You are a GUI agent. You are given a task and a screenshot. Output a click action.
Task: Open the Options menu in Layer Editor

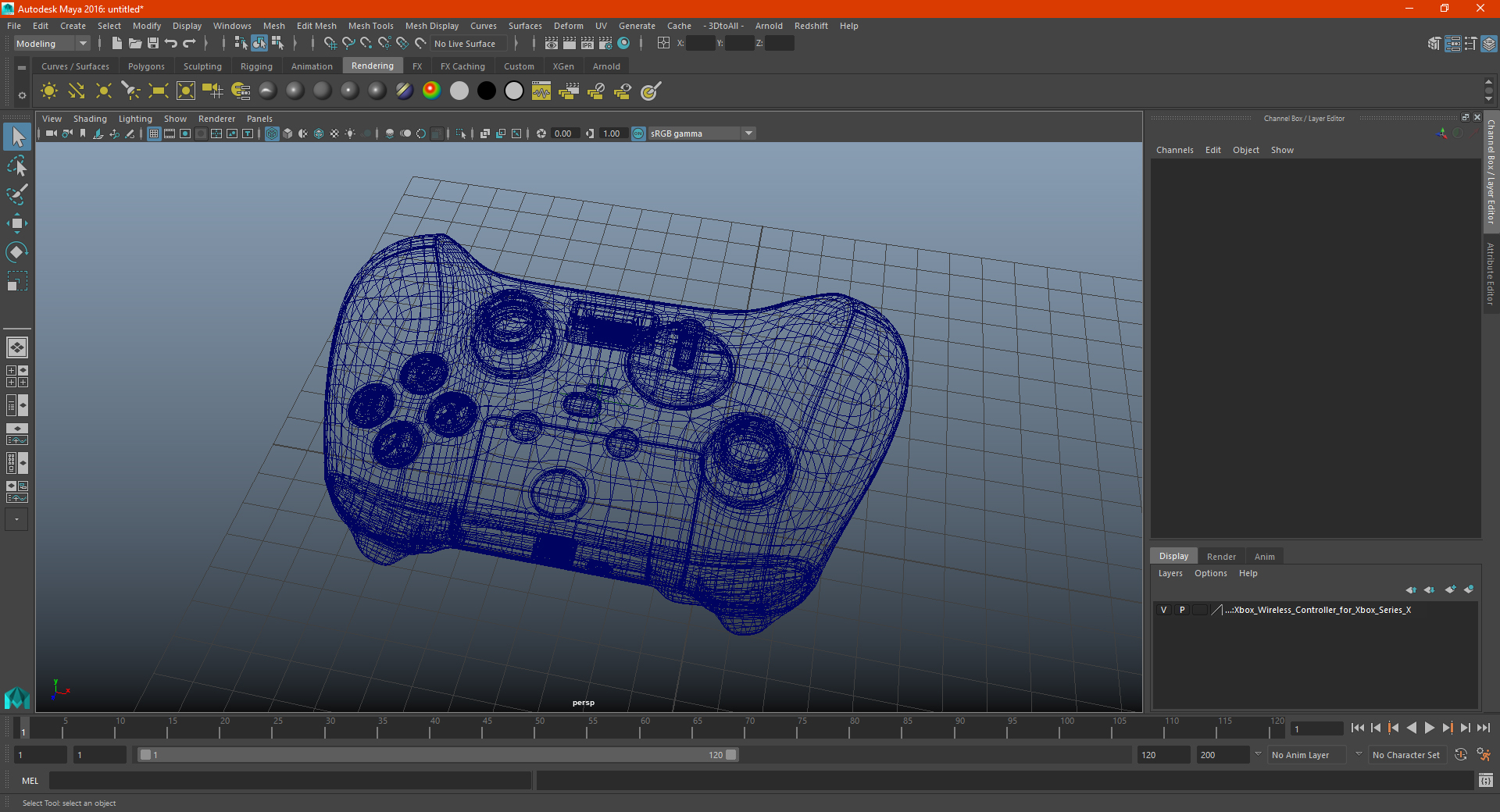tap(1210, 573)
